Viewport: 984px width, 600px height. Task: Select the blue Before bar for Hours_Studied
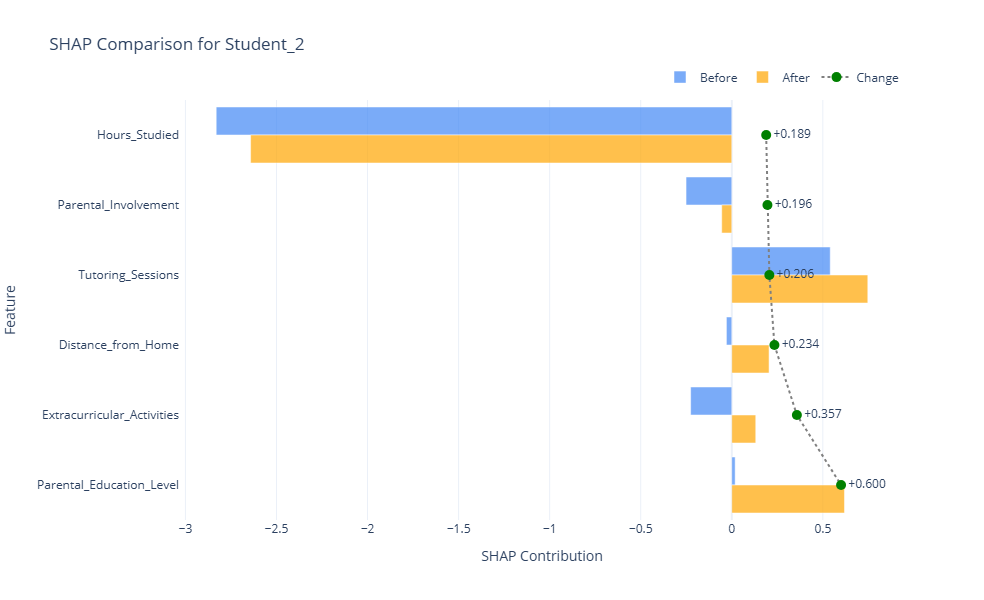tap(473, 120)
